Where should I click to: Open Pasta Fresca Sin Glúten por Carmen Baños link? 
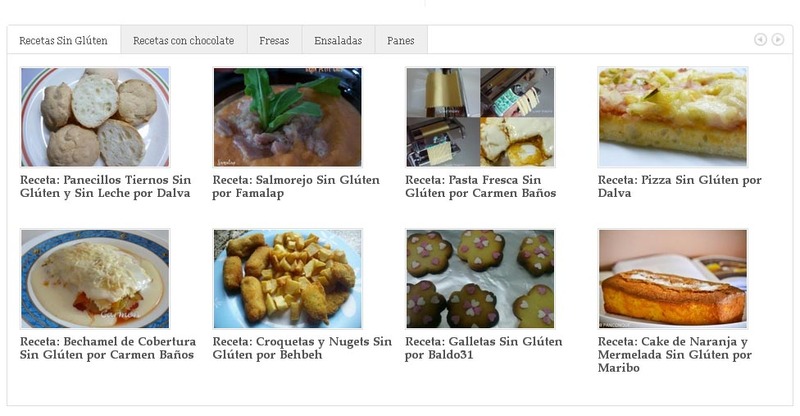[x=481, y=186]
